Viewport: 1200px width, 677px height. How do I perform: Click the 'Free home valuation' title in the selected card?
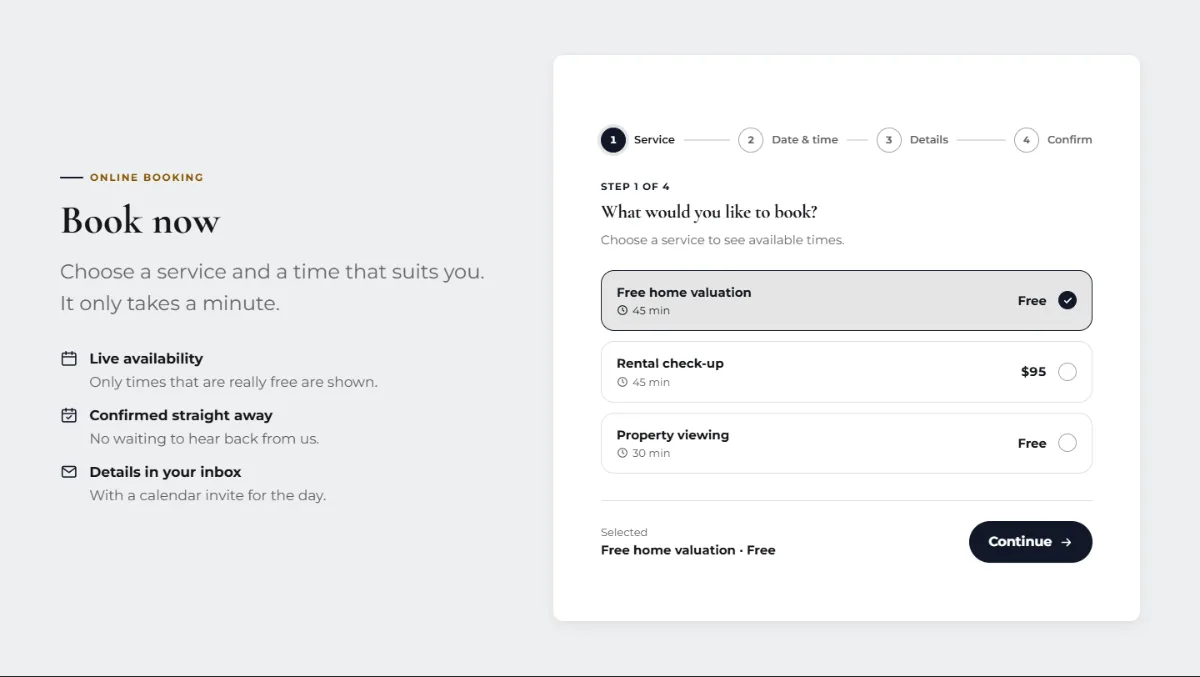coord(684,292)
